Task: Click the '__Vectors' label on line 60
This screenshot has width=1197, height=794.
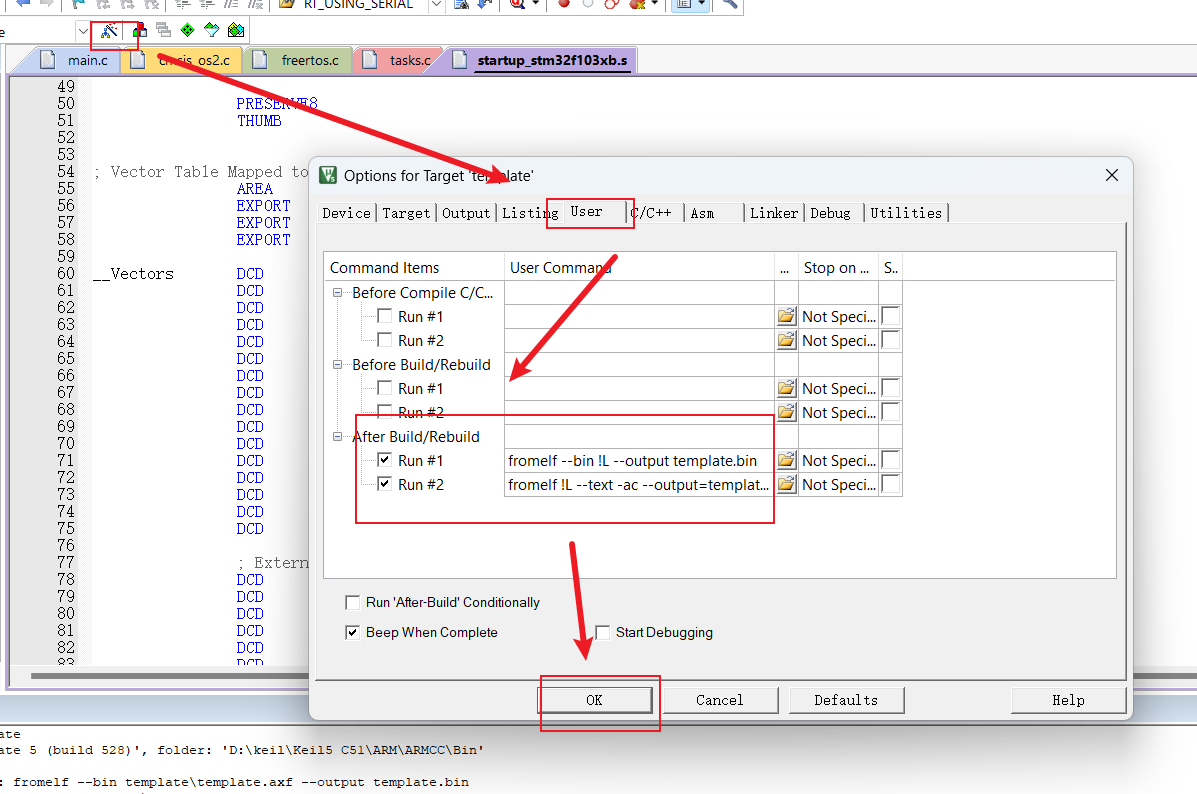Action: pos(134,273)
